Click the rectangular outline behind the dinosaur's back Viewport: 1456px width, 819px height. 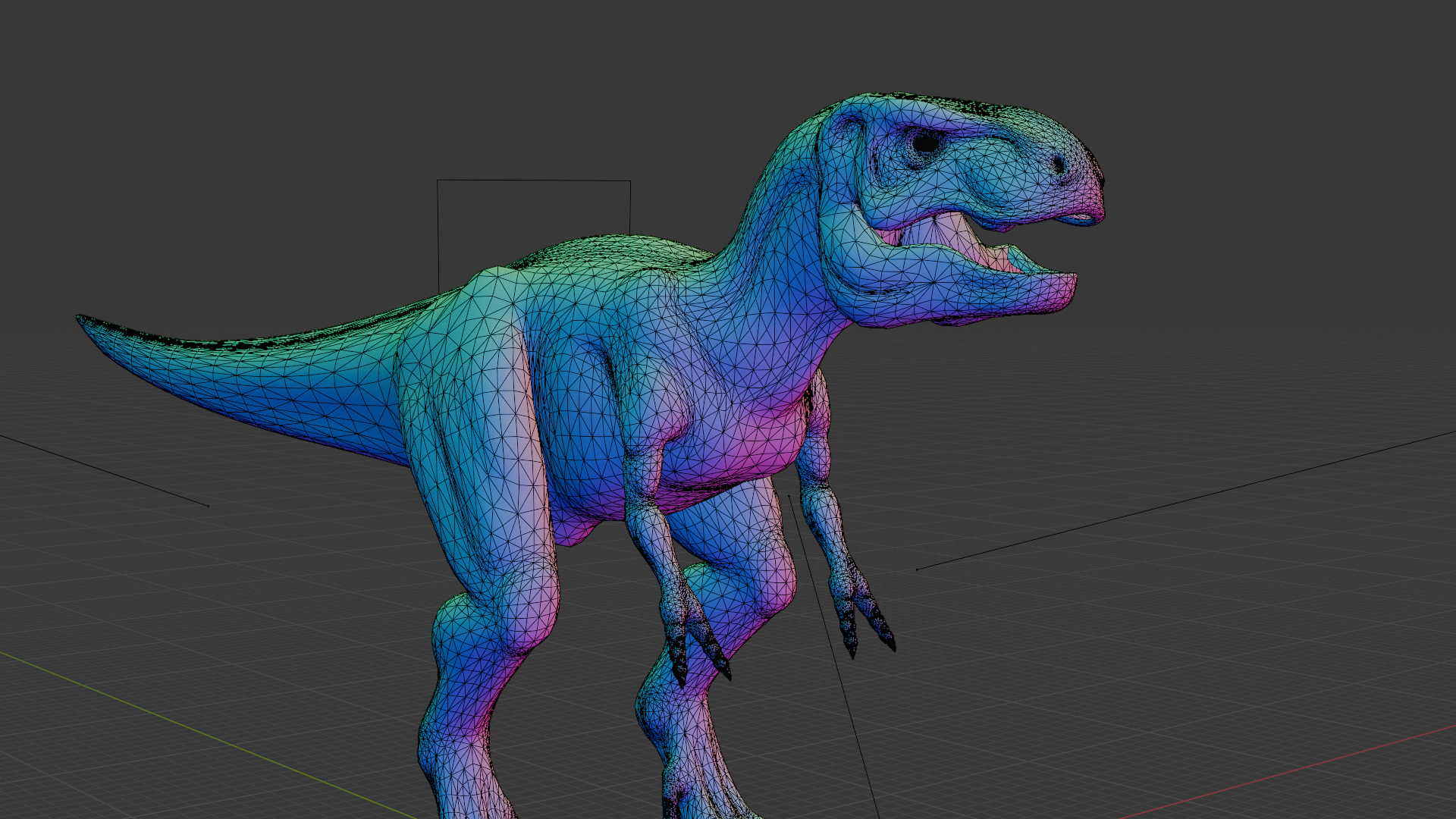pyautogui.click(x=533, y=180)
